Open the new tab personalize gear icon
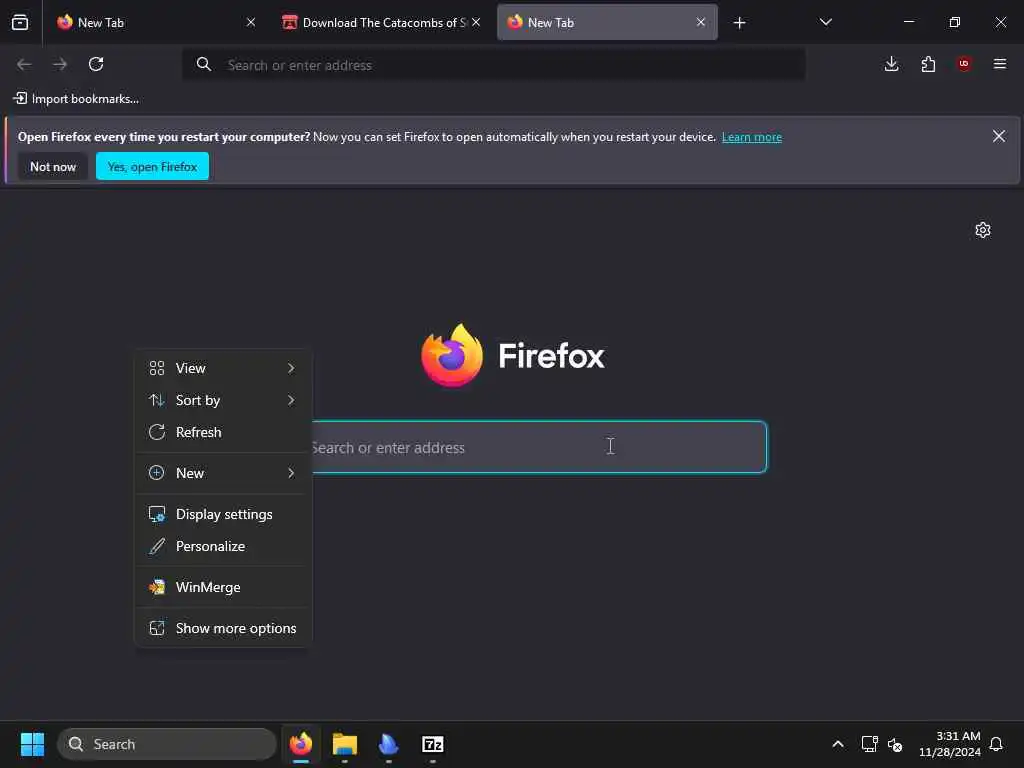 983,230
